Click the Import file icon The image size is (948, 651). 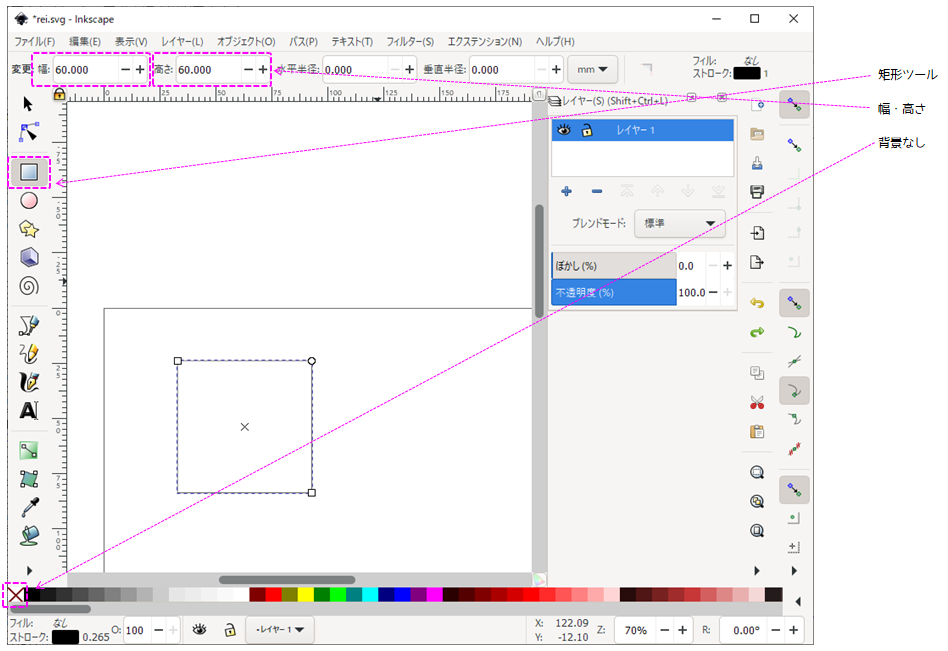(x=757, y=233)
